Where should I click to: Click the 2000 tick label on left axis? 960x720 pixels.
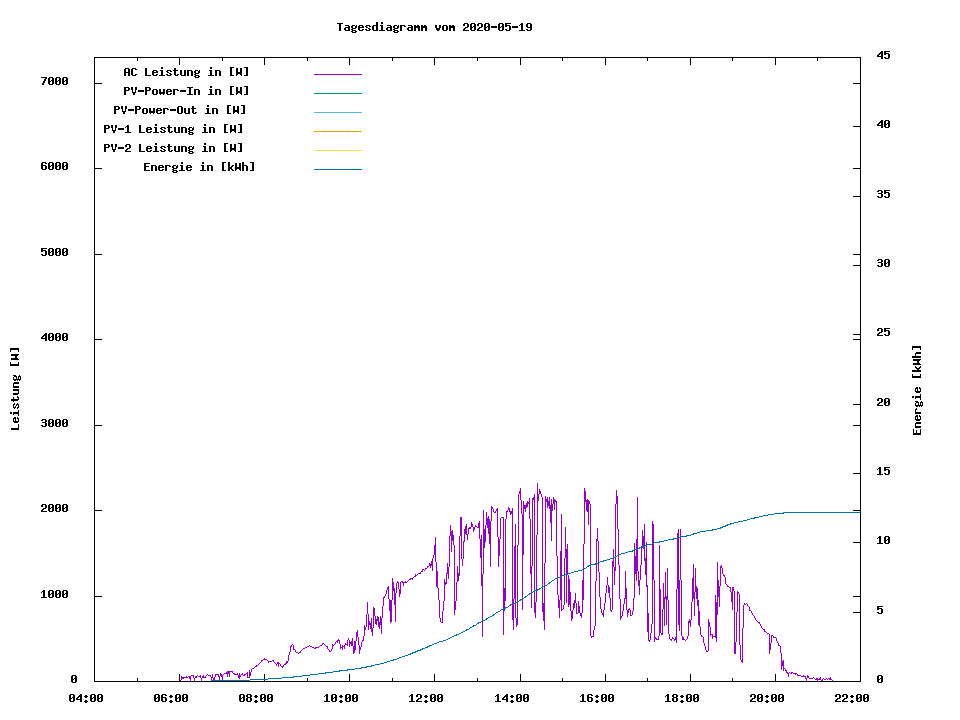53,509
